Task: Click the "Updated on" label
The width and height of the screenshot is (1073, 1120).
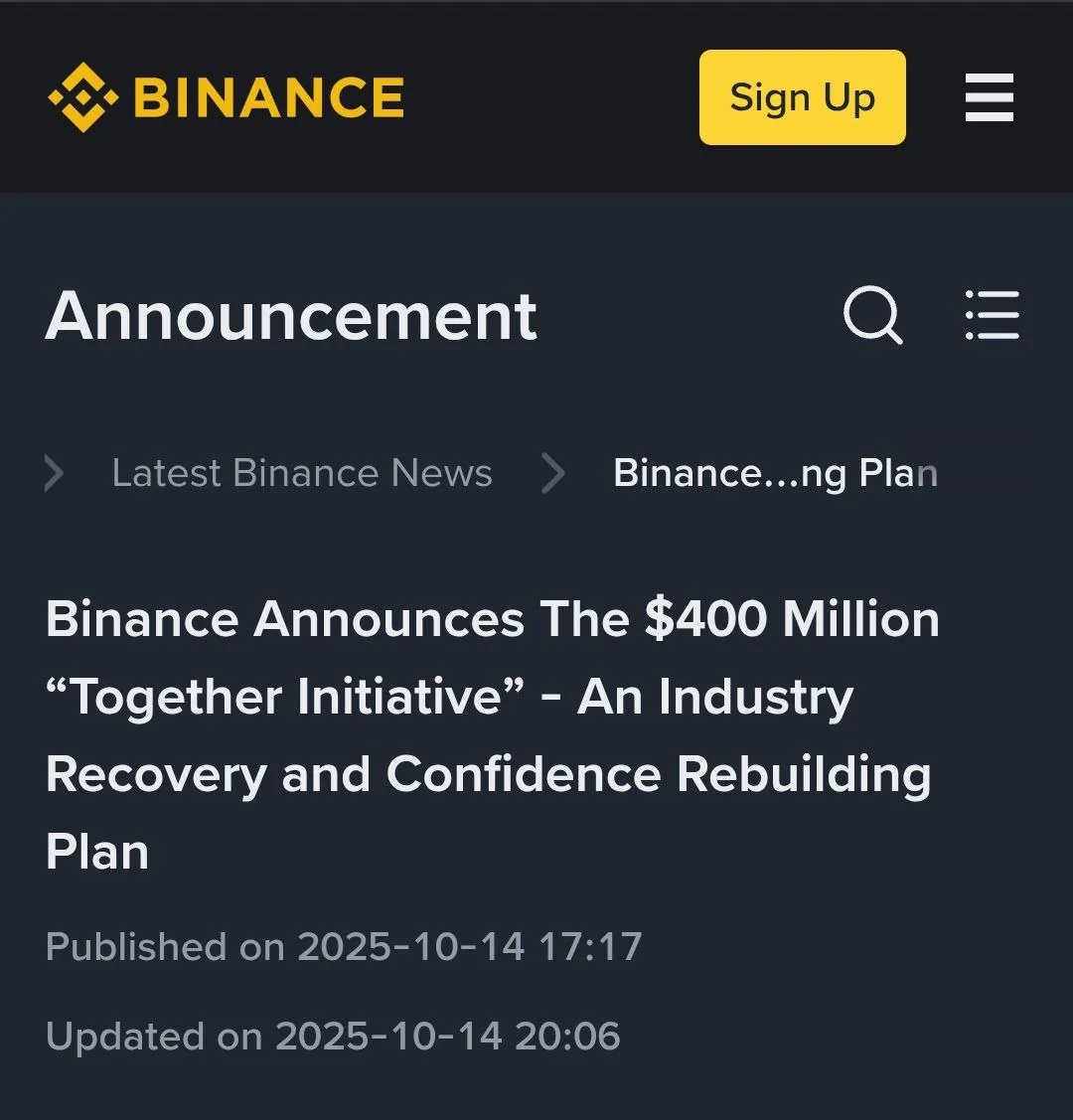Action: (154, 1037)
